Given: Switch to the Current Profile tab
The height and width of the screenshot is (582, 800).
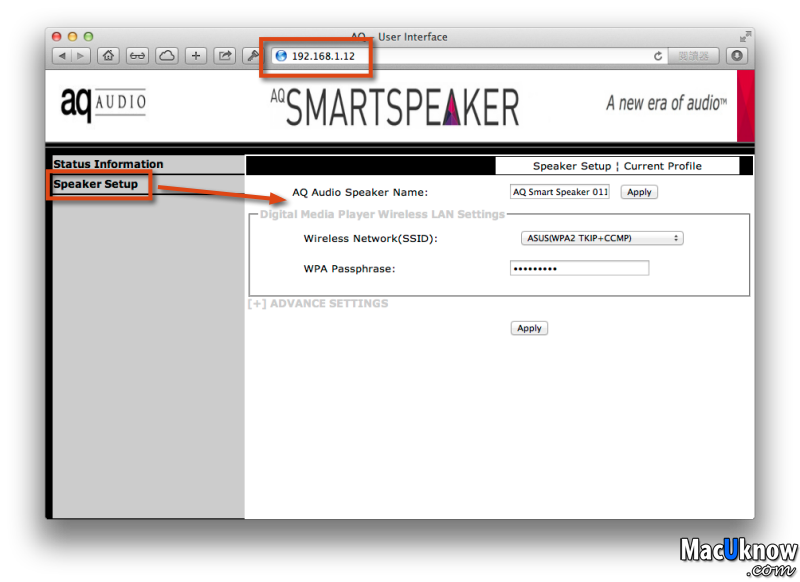Looking at the screenshot, I should 662,166.
